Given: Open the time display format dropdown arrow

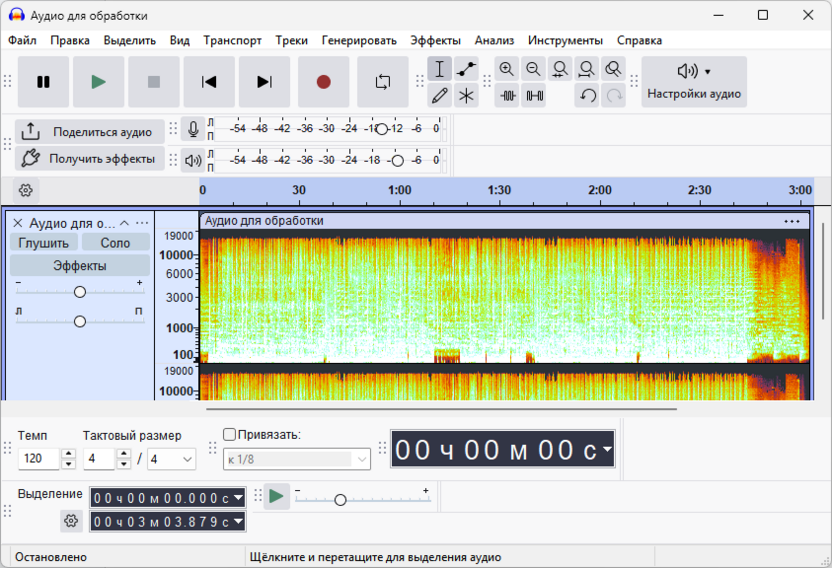Looking at the screenshot, I should click(x=608, y=449).
